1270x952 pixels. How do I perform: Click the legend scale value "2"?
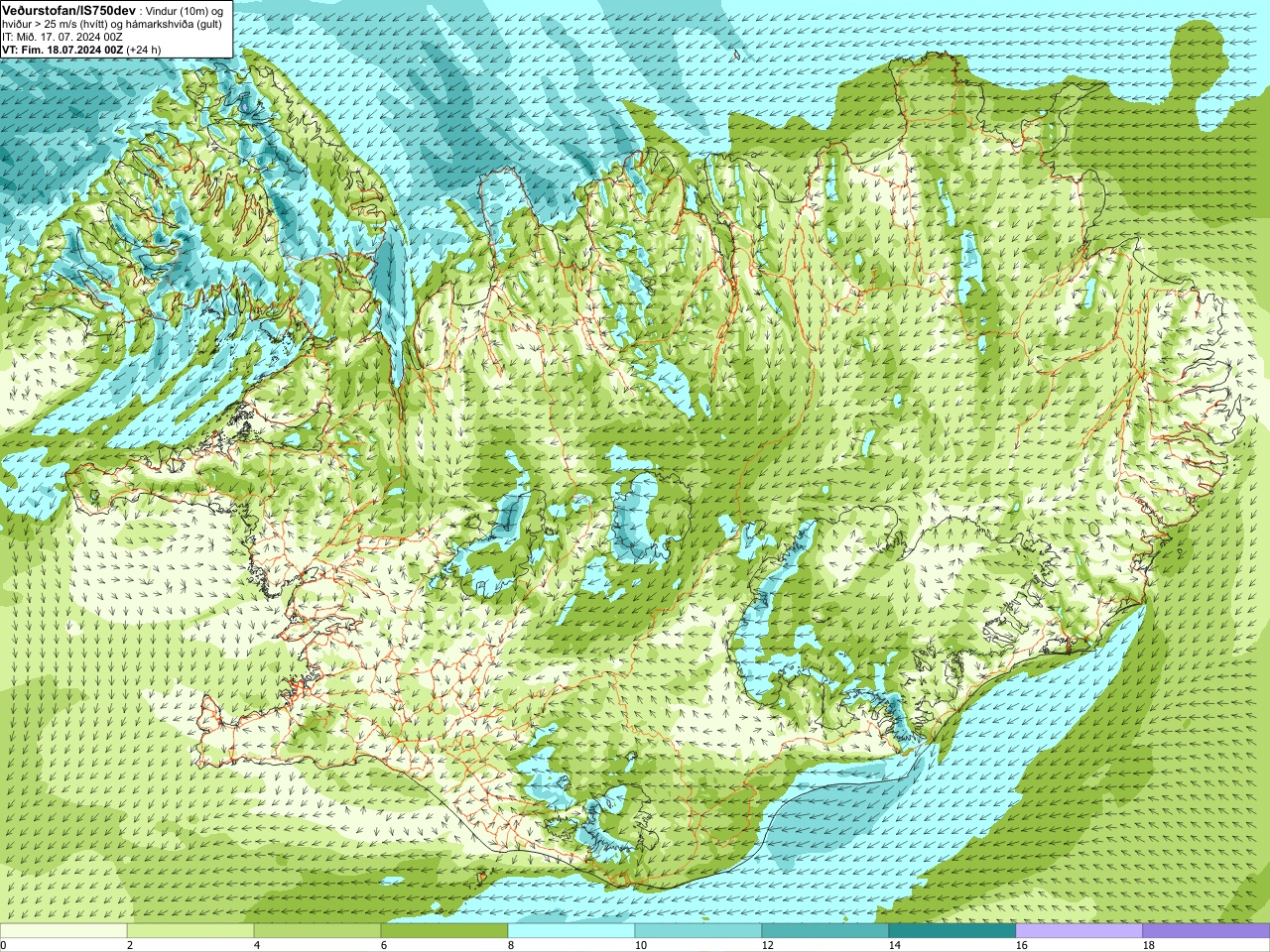(x=130, y=946)
